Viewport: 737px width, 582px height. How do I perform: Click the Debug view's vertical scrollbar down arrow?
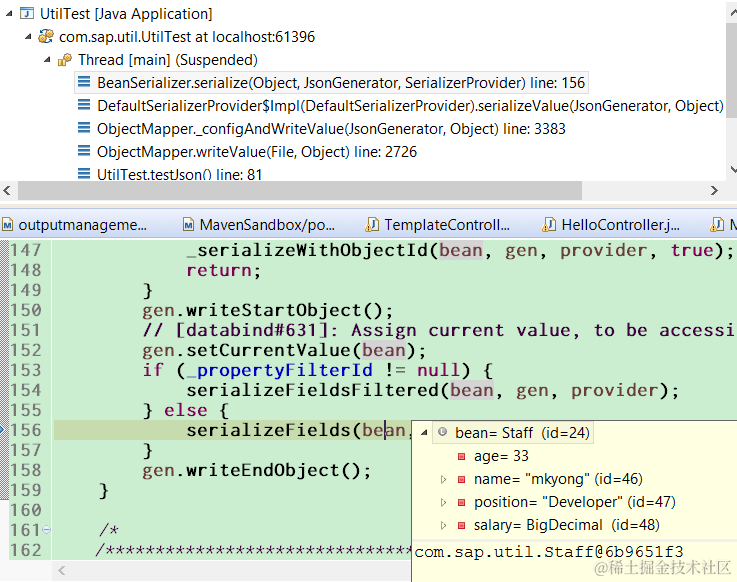[x=732, y=169]
